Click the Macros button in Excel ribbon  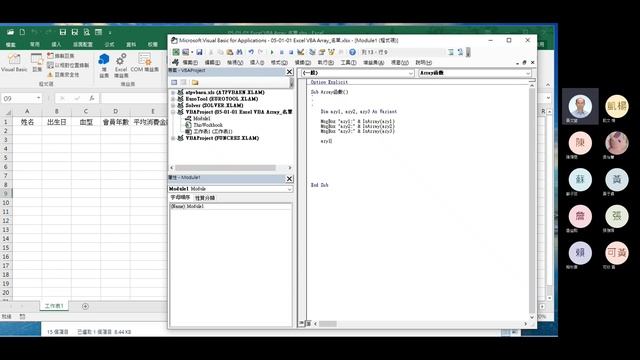37,62
